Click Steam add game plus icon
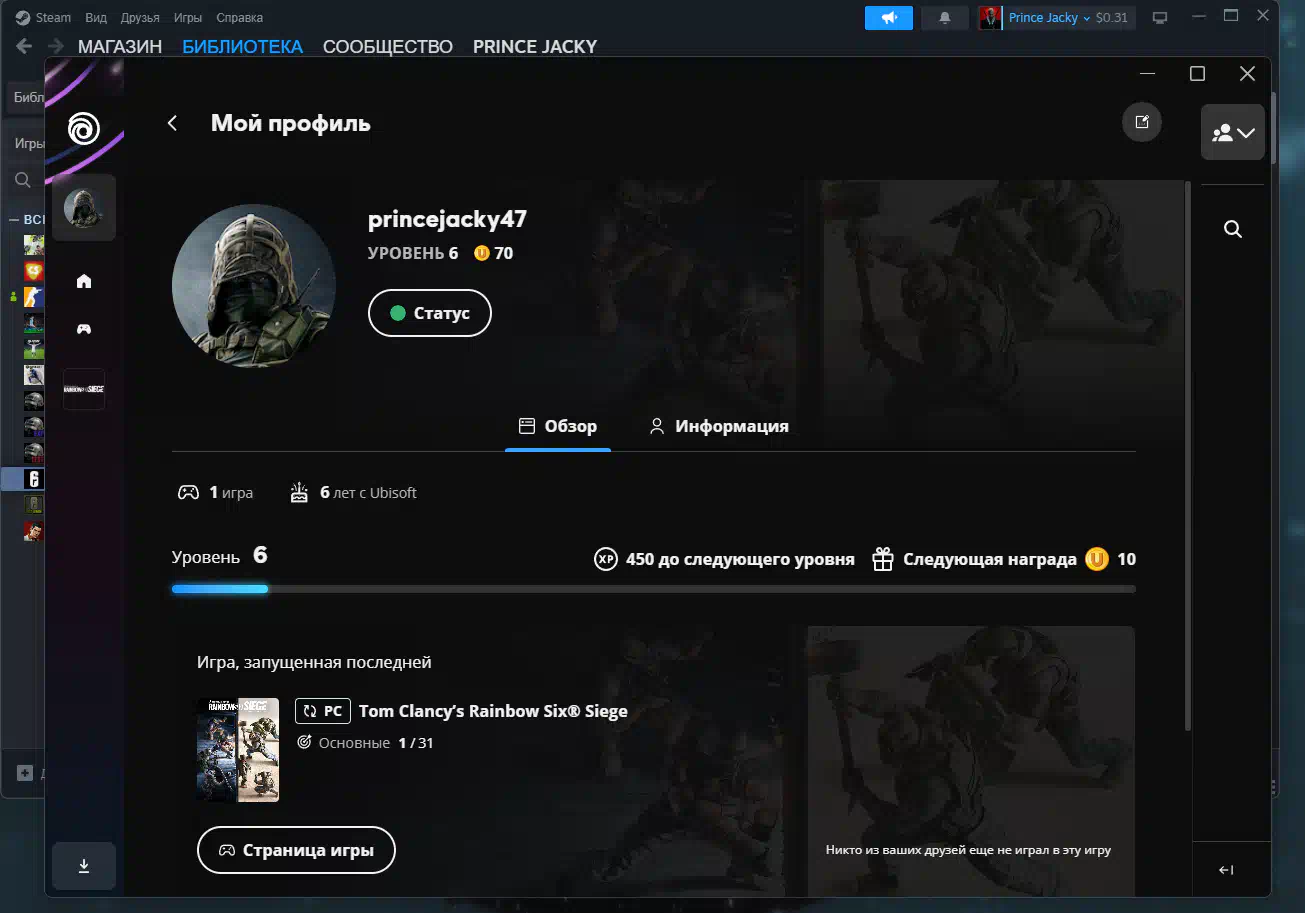Screen dimensions: 1305x913 point(25,773)
